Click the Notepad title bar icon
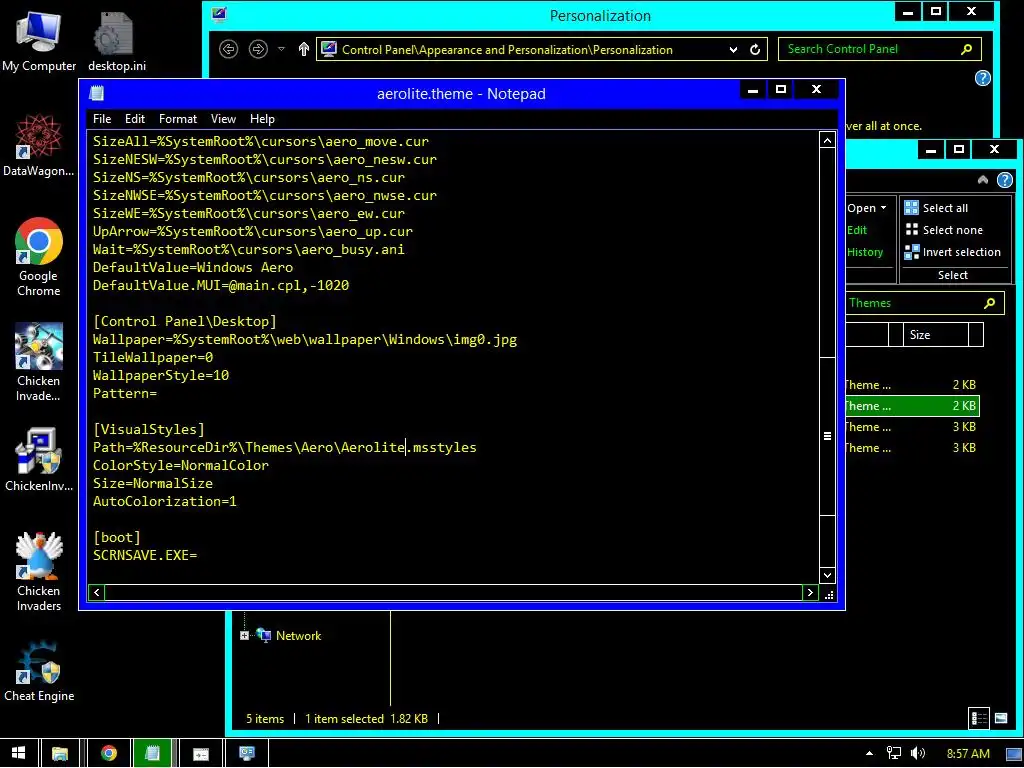This screenshot has height=768, width=1024. tap(97, 93)
